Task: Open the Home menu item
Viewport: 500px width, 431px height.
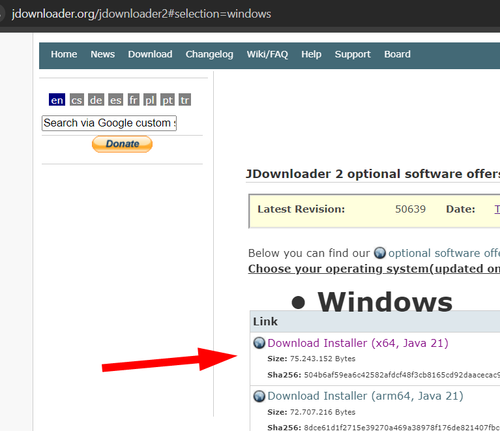Action: tap(64, 54)
